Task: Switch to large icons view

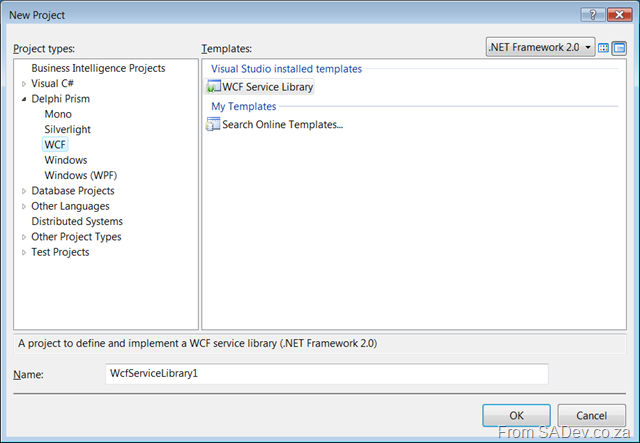Action: [x=603, y=48]
